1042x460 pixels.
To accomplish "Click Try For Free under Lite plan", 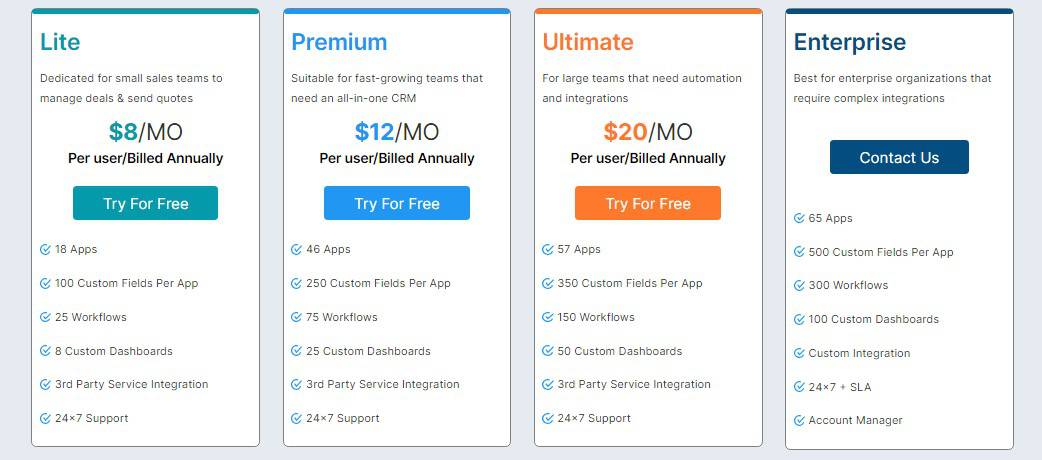I will pyautogui.click(x=146, y=203).
